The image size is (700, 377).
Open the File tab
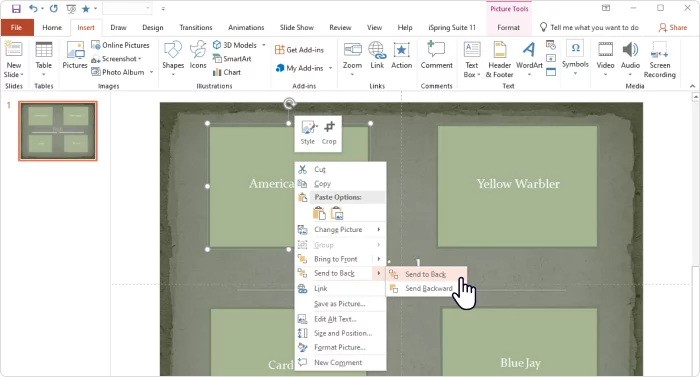[x=17, y=27]
